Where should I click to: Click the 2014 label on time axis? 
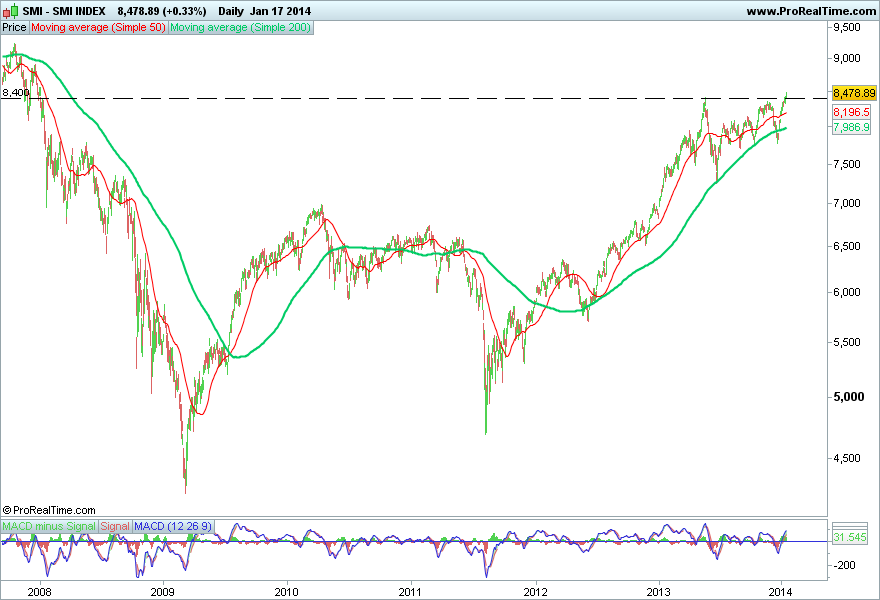click(780, 592)
